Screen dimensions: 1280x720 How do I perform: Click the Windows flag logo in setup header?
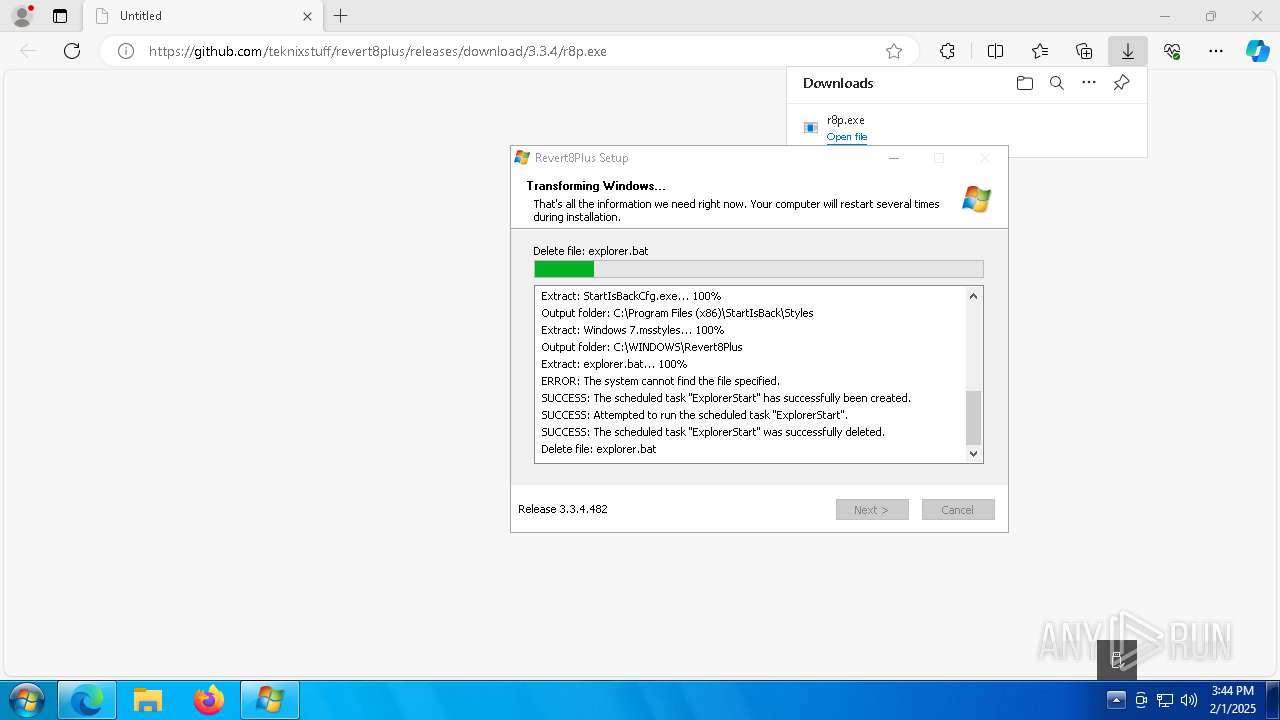click(x=977, y=199)
